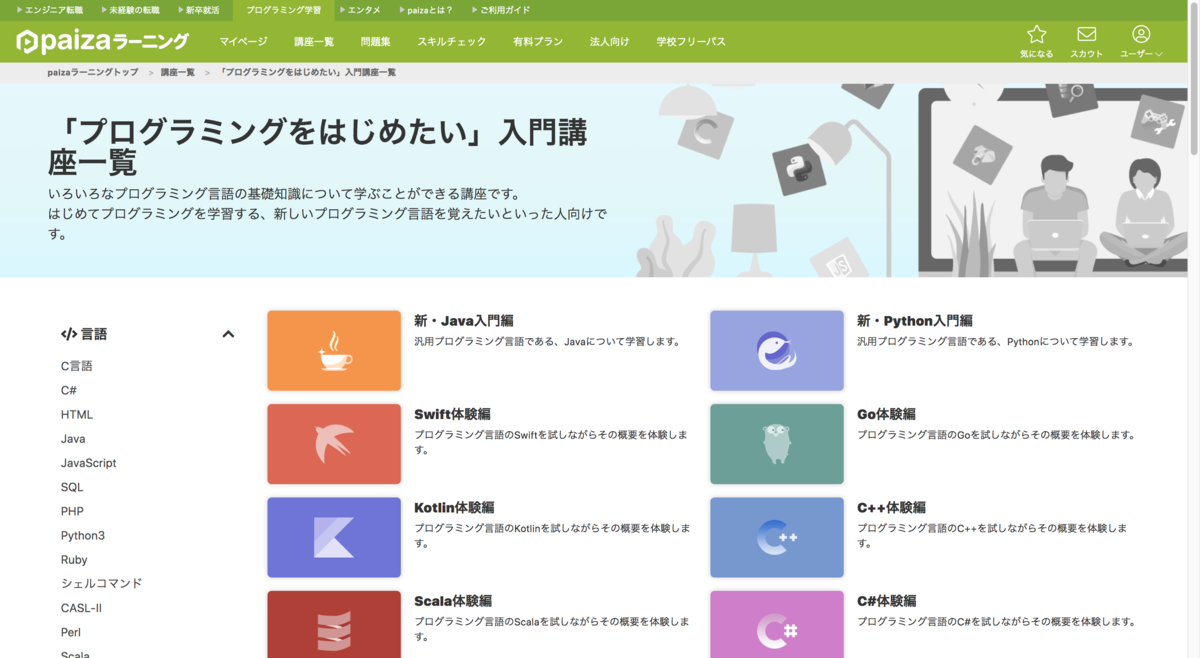Viewport: 1200px width, 658px height.
Task: Filter by C# in the sidebar
Action: pos(68,390)
